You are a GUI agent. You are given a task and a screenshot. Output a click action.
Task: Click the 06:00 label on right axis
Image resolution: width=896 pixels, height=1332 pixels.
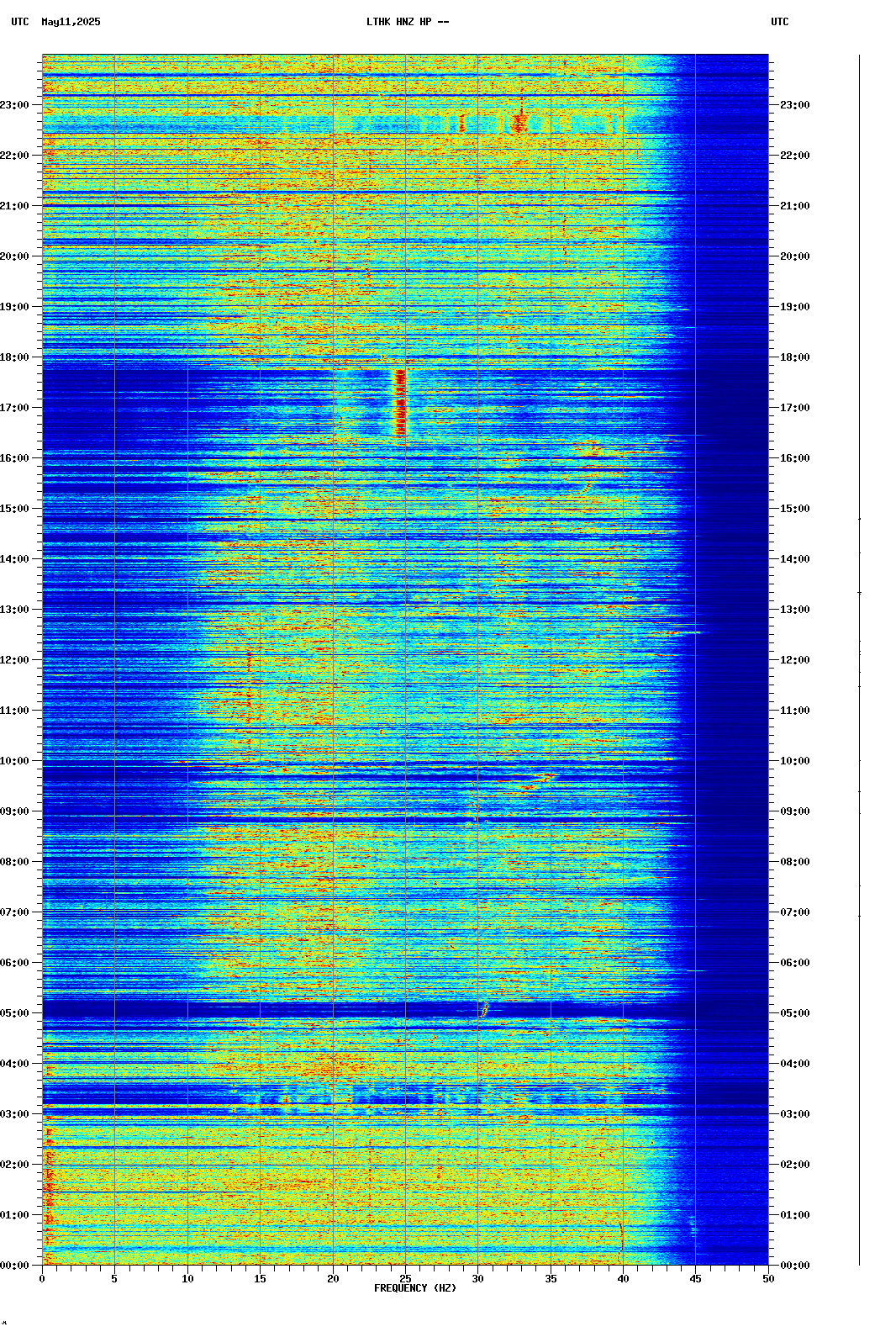point(795,963)
